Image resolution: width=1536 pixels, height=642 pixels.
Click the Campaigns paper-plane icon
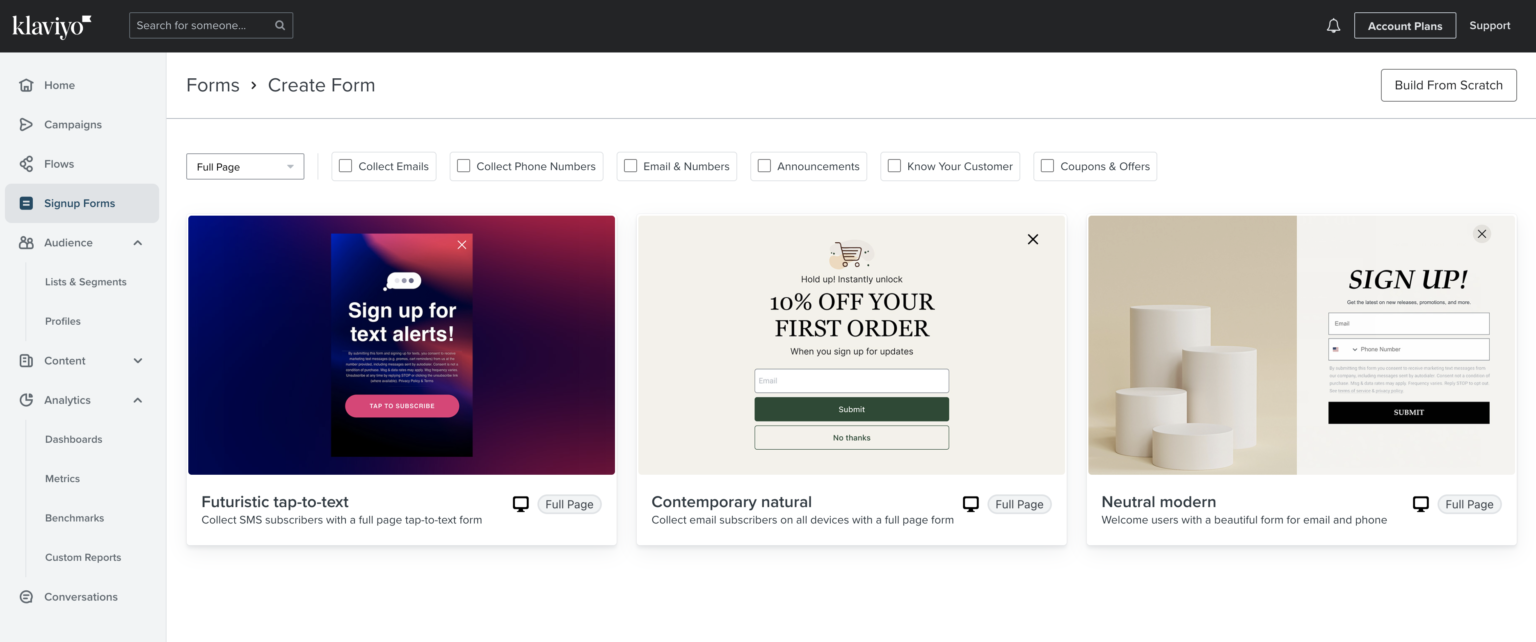pyautogui.click(x=26, y=125)
